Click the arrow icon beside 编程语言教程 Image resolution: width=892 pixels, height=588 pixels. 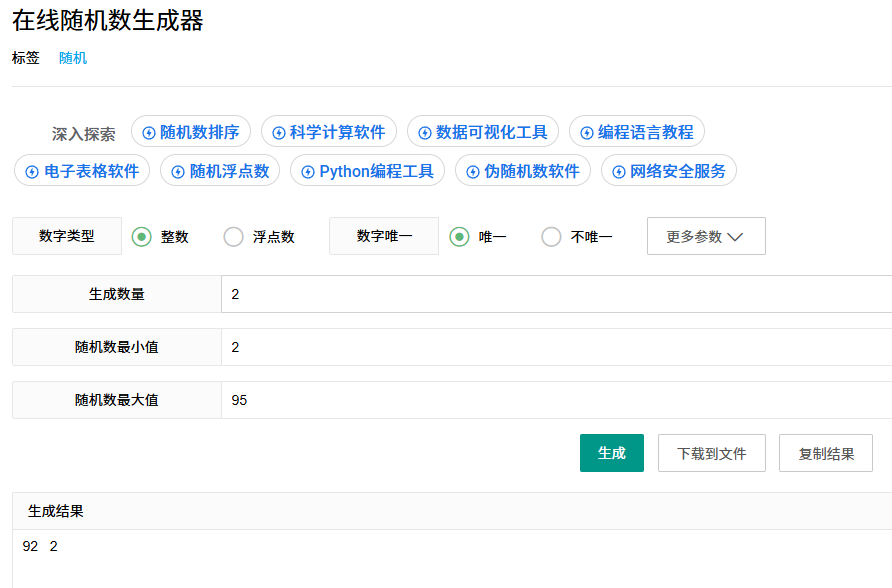(x=587, y=133)
